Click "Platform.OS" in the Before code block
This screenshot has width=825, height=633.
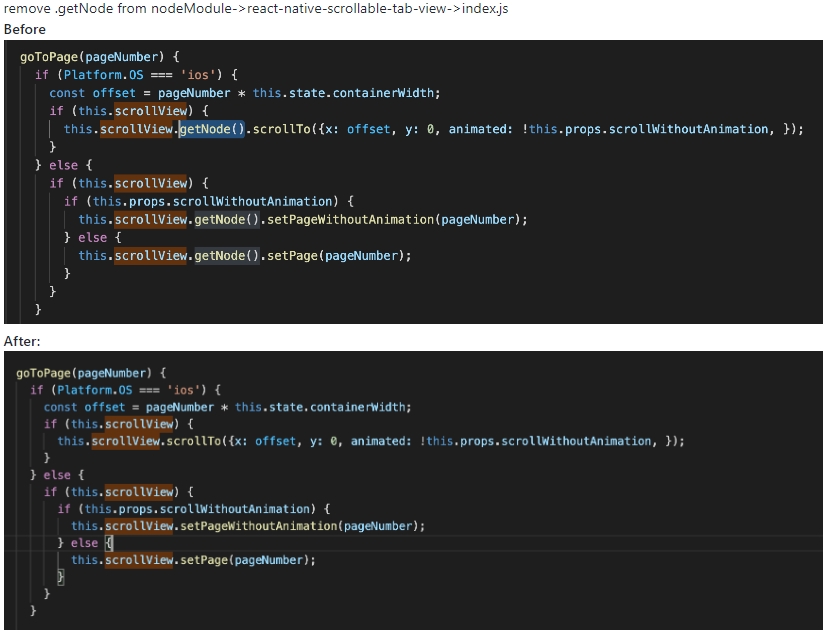(x=104, y=75)
